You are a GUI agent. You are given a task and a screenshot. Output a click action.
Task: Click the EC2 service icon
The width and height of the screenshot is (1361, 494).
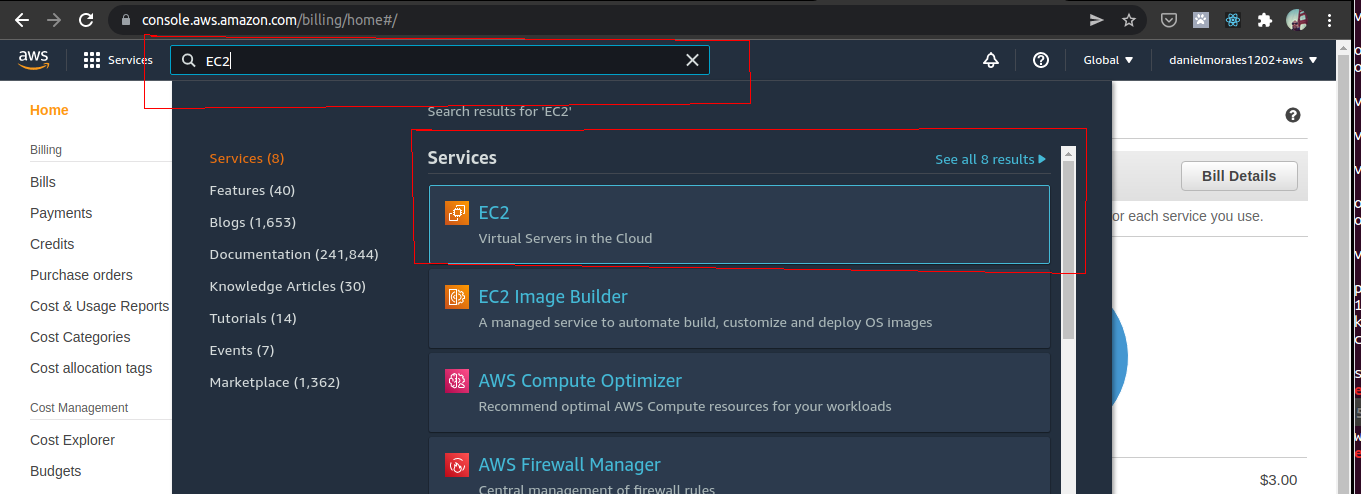tap(457, 213)
